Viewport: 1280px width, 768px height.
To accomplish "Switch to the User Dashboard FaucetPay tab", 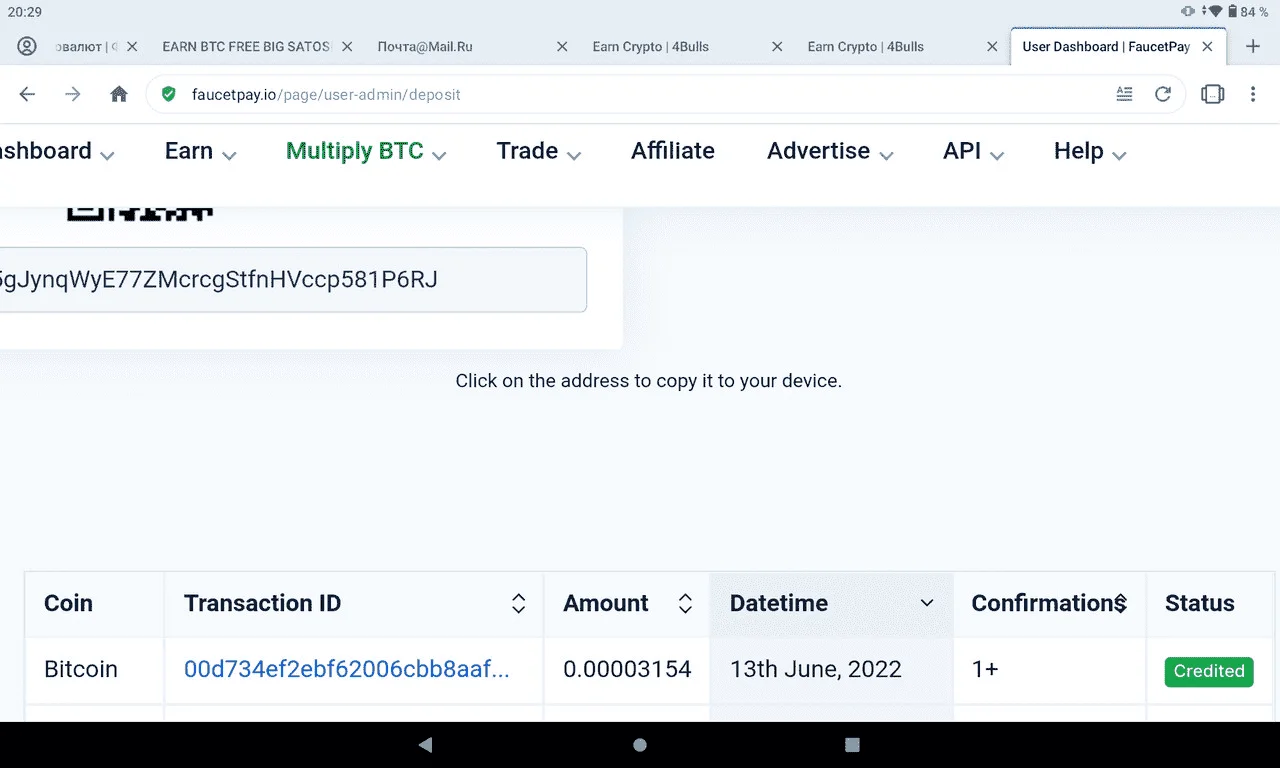I will point(1106,46).
